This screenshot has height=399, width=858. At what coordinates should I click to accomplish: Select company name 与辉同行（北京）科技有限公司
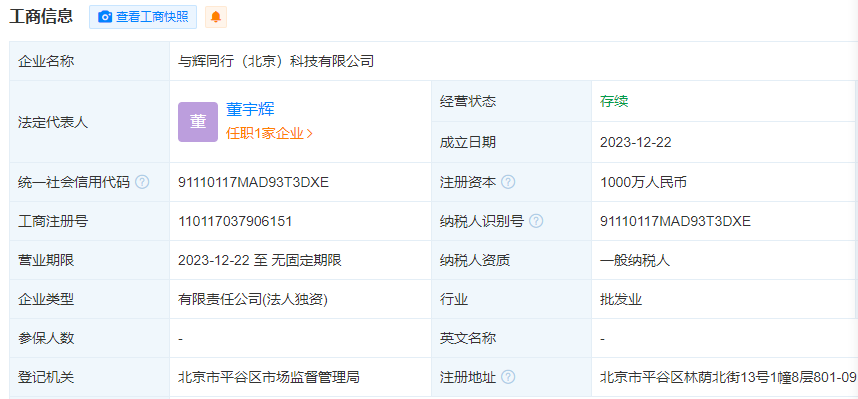click(276, 61)
